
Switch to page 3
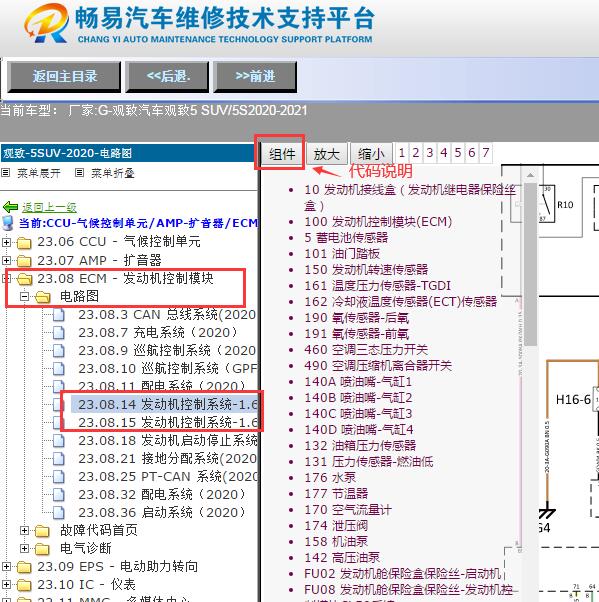[430, 153]
